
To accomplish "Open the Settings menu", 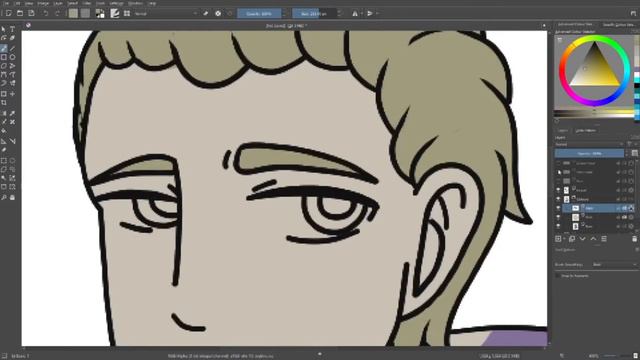I will (x=116, y=3).
